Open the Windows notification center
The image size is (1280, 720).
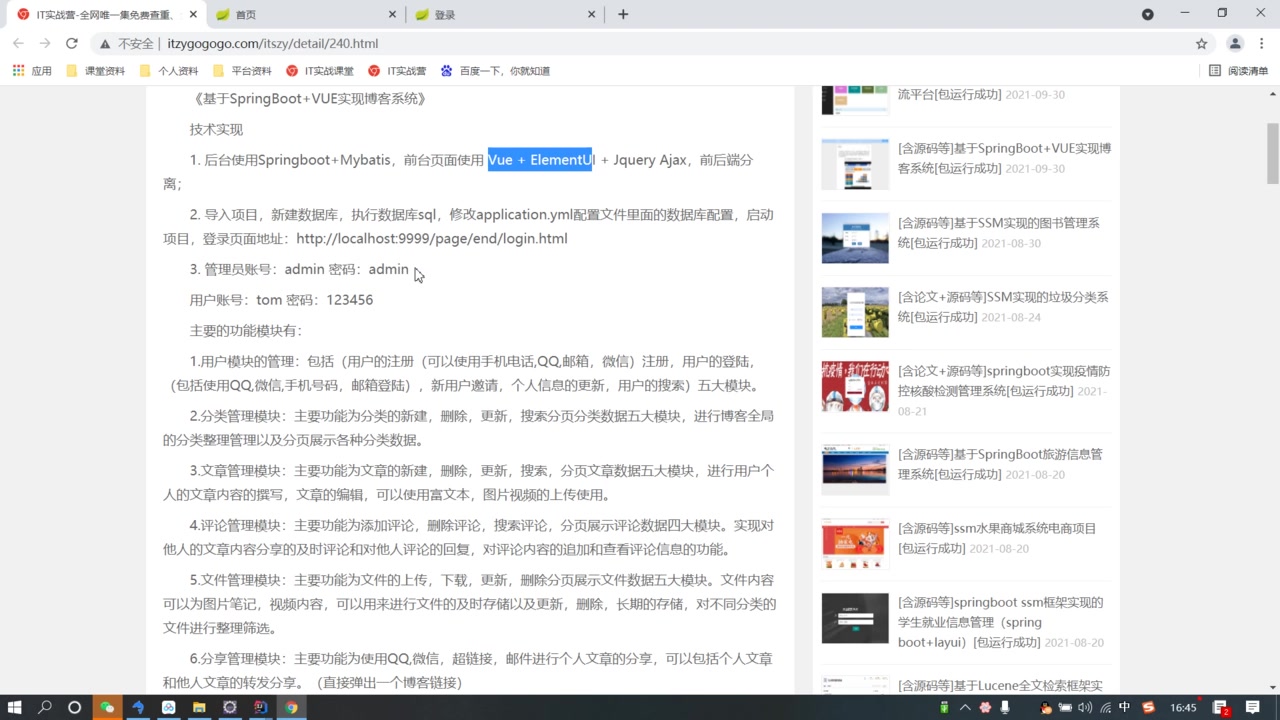pos(1253,707)
